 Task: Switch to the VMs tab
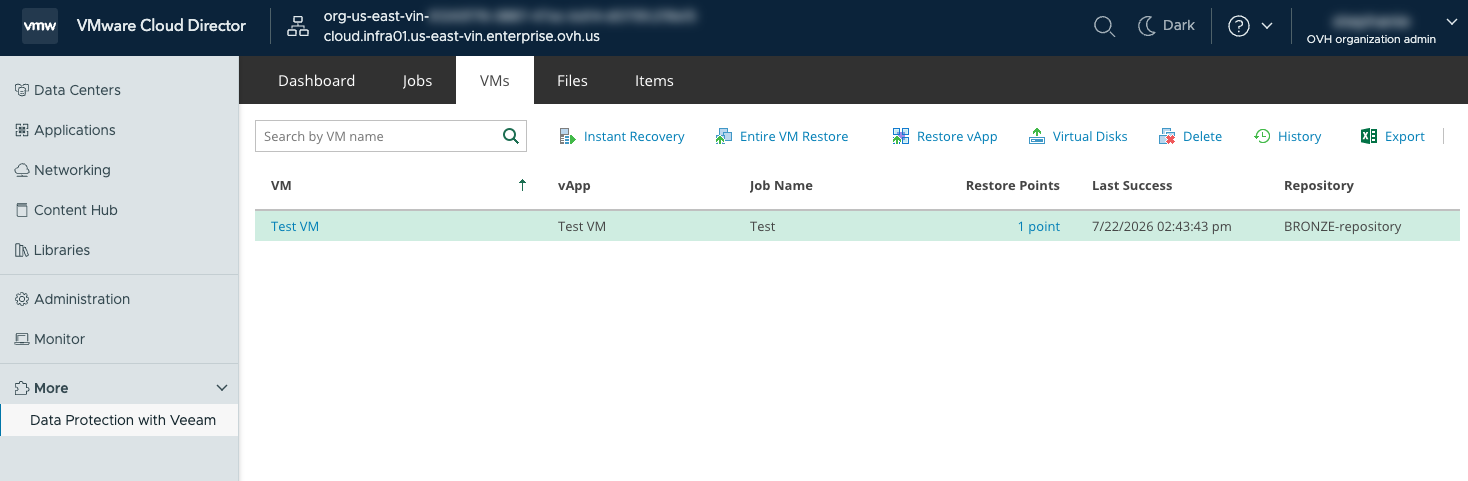tap(494, 81)
